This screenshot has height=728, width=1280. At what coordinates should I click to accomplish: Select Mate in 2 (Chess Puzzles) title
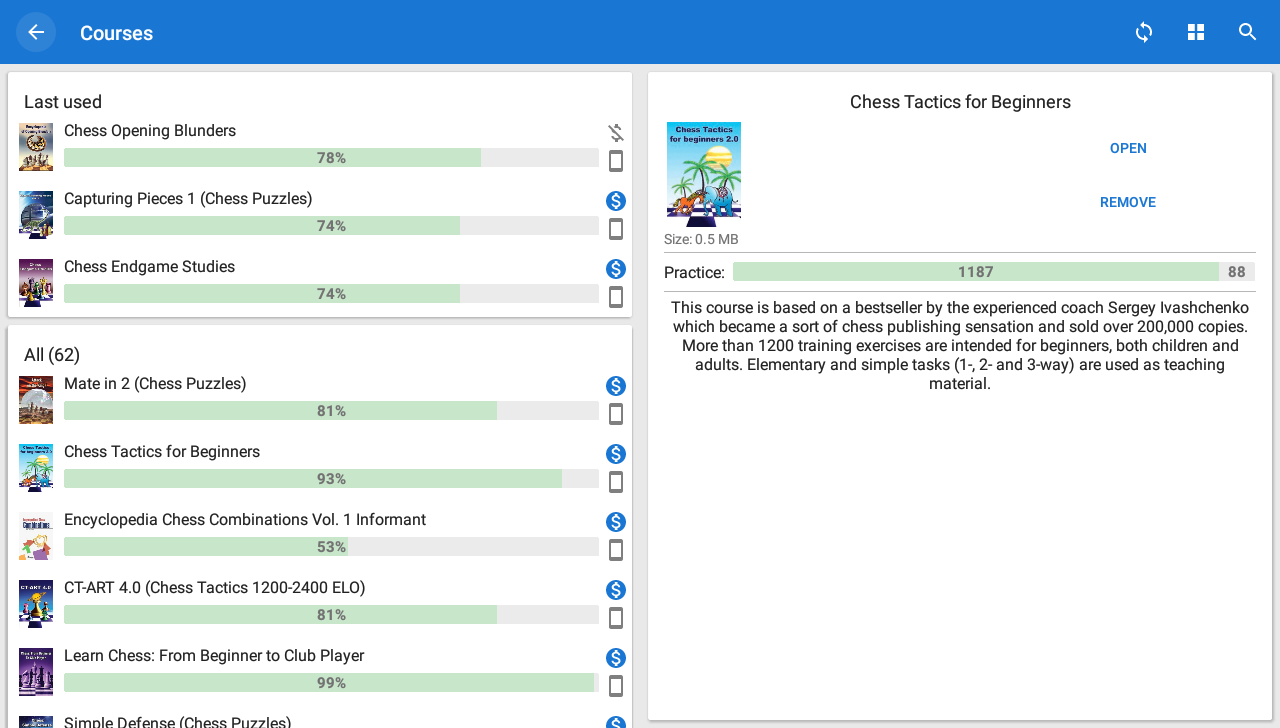click(x=155, y=384)
